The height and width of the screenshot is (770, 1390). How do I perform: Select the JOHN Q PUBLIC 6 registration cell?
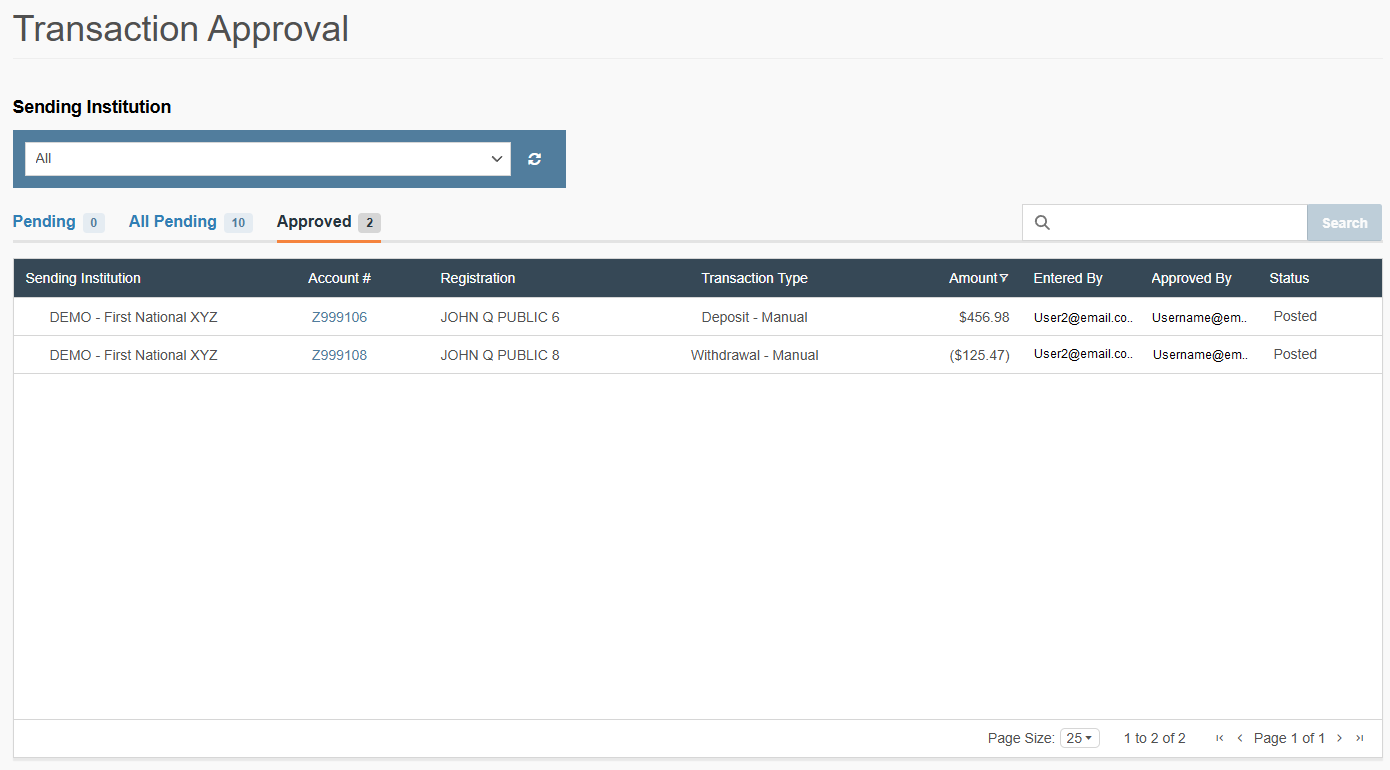[x=500, y=317]
